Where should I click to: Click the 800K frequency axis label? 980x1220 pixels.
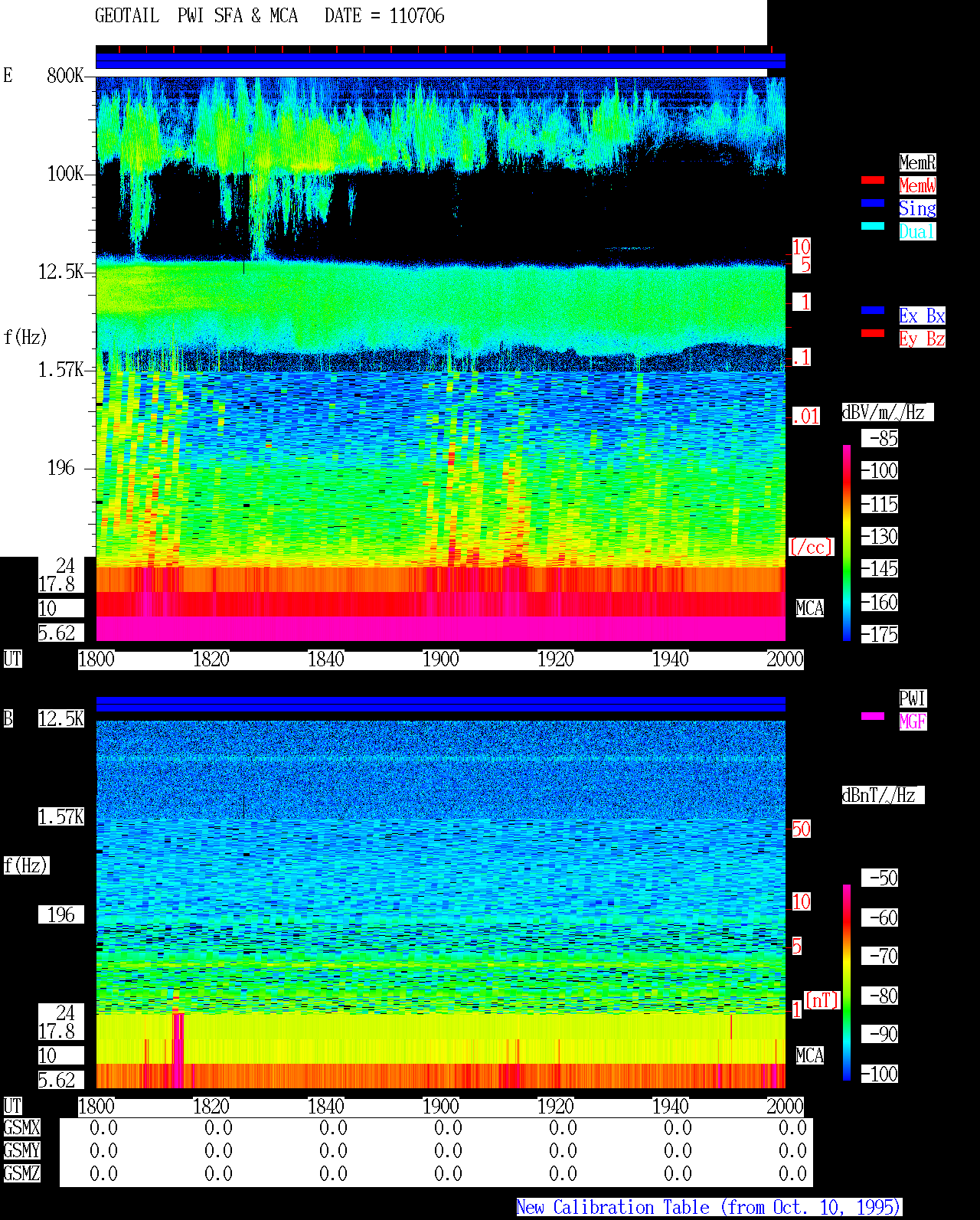coord(65,75)
